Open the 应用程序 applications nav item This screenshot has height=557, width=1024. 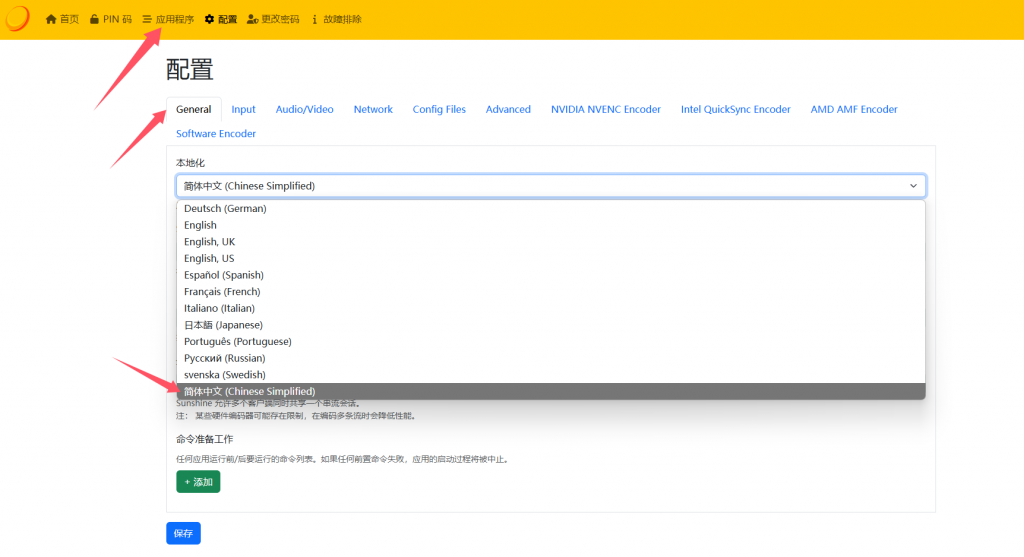pos(168,20)
